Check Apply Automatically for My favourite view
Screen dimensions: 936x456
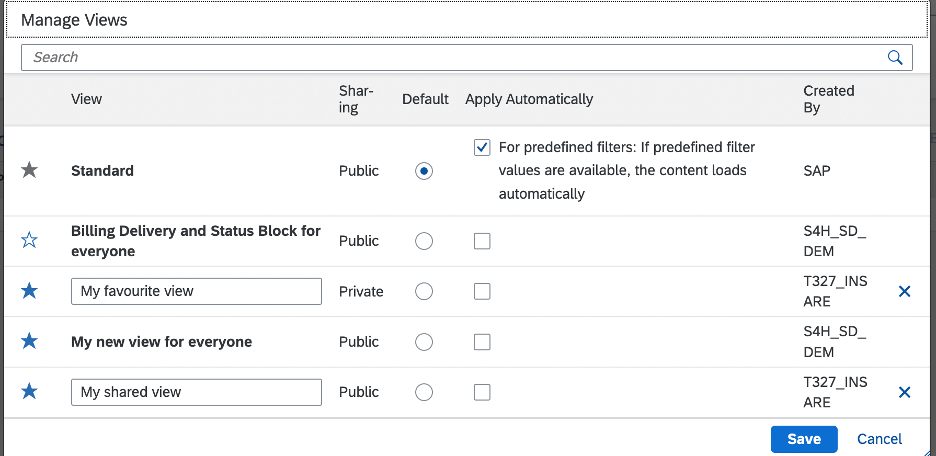tap(482, 291)
